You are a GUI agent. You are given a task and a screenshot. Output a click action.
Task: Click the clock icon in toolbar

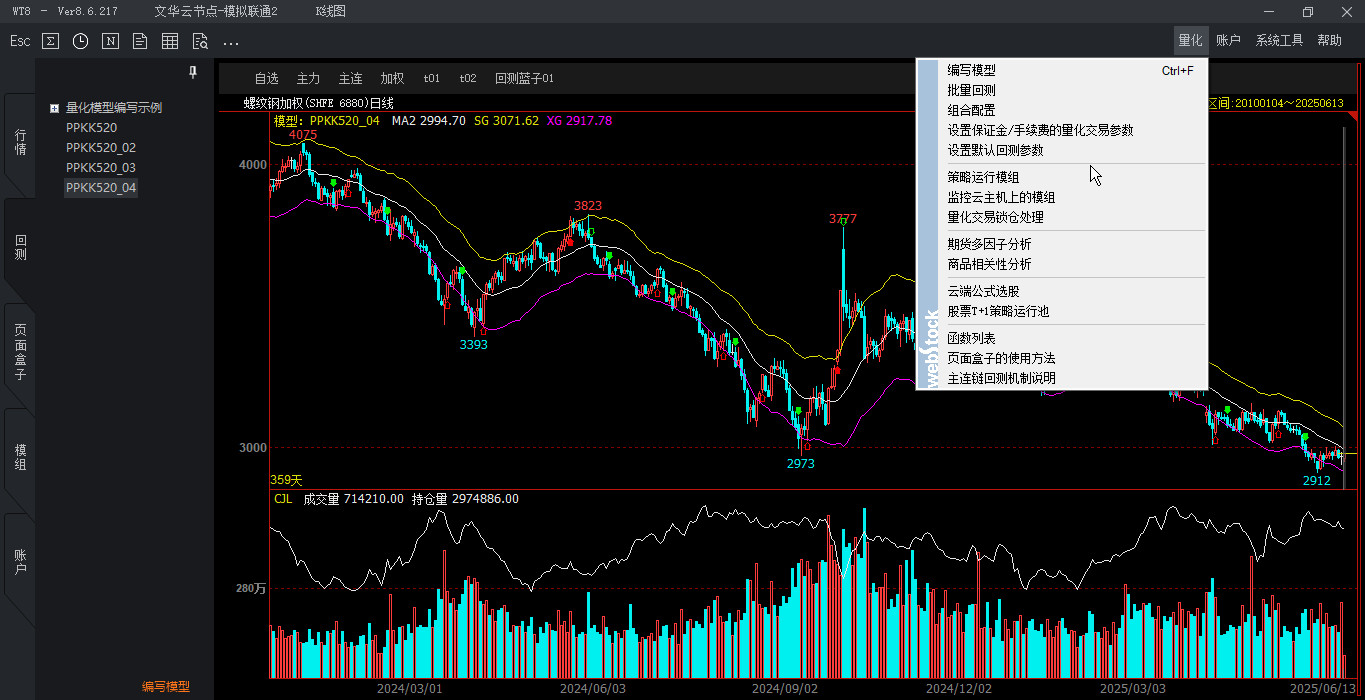click(80, 41)
